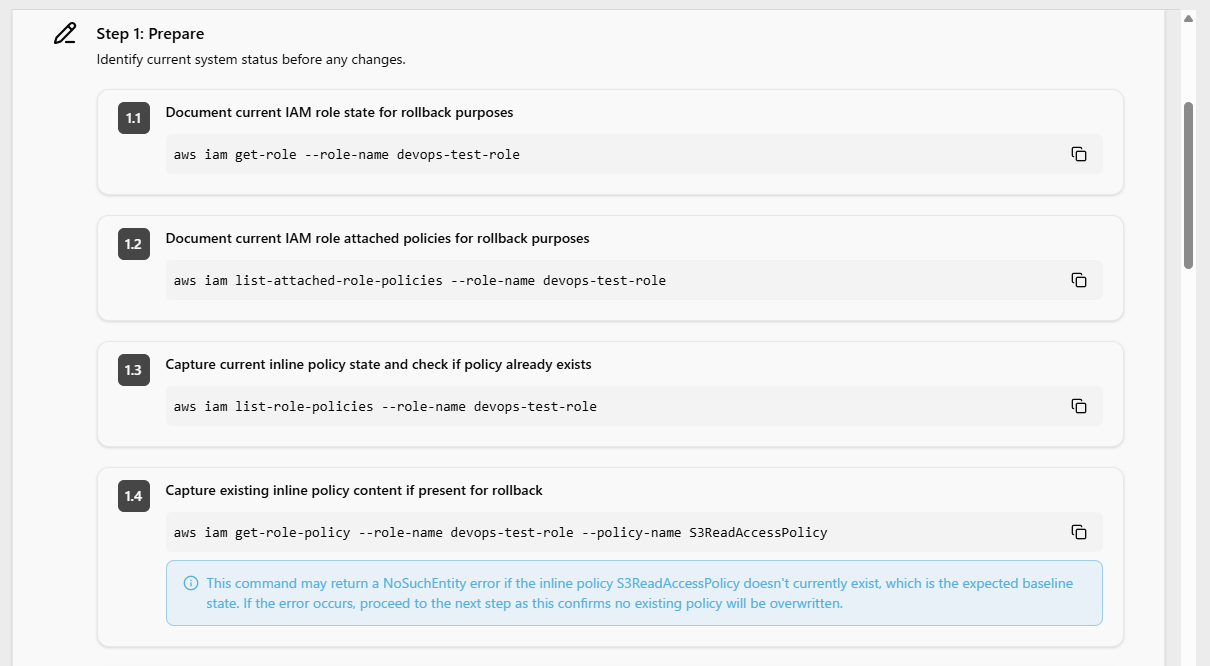Copy the list-attached-role-policies command
Image resolution: width=1210 pixels, height=666 pixels.
tap(1078, 280)
